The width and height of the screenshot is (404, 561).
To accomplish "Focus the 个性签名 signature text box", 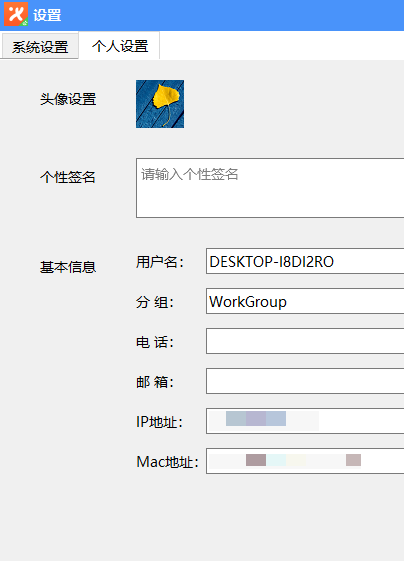I will pyautogui.click(x=270, y=188).
